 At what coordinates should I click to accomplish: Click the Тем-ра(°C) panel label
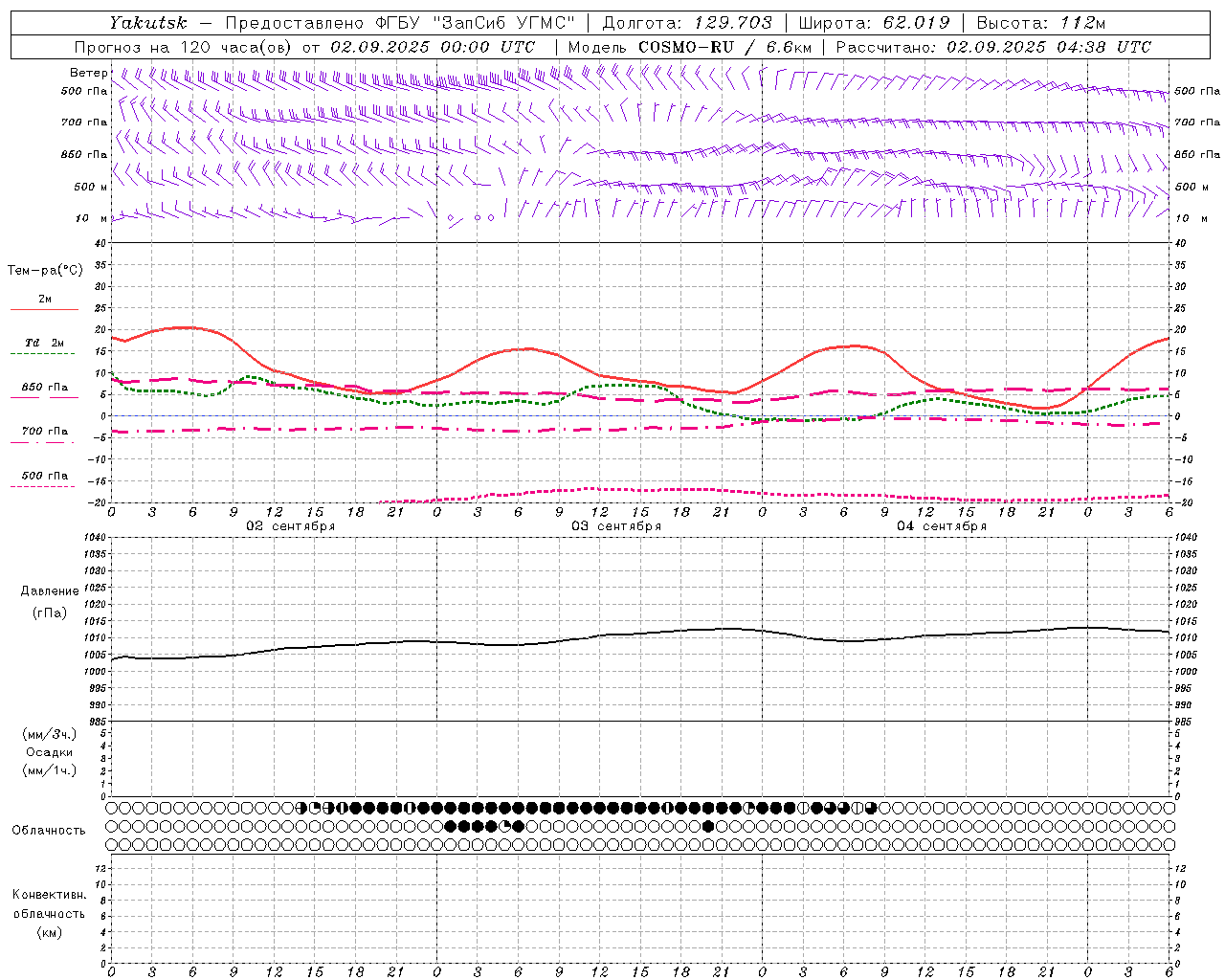point(45,271)
